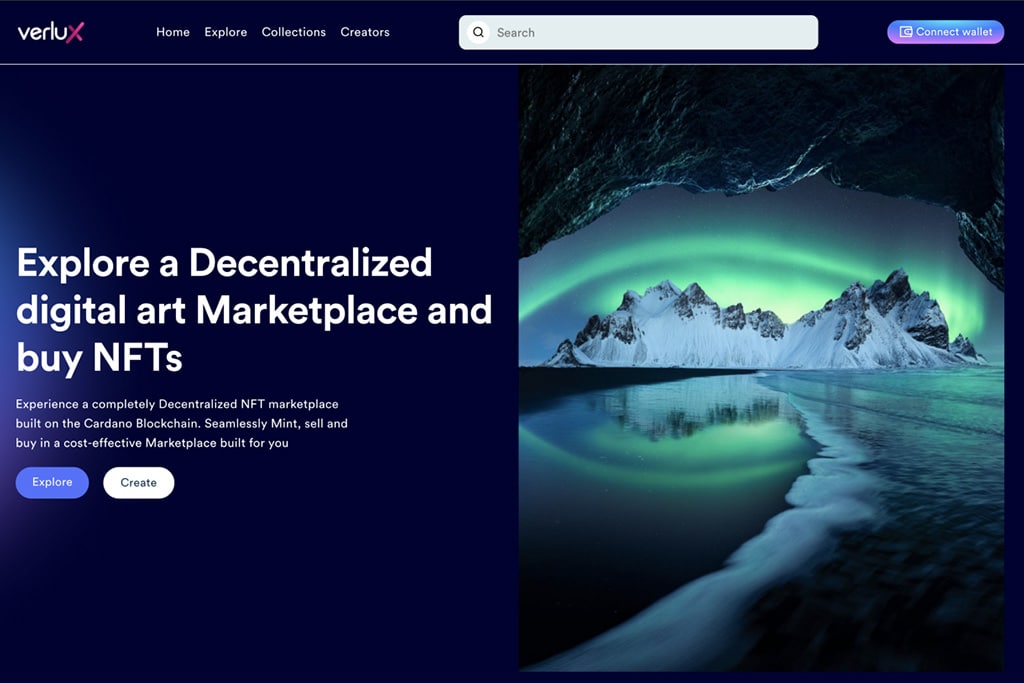Select Collections in the top navigation

[293, 32]
